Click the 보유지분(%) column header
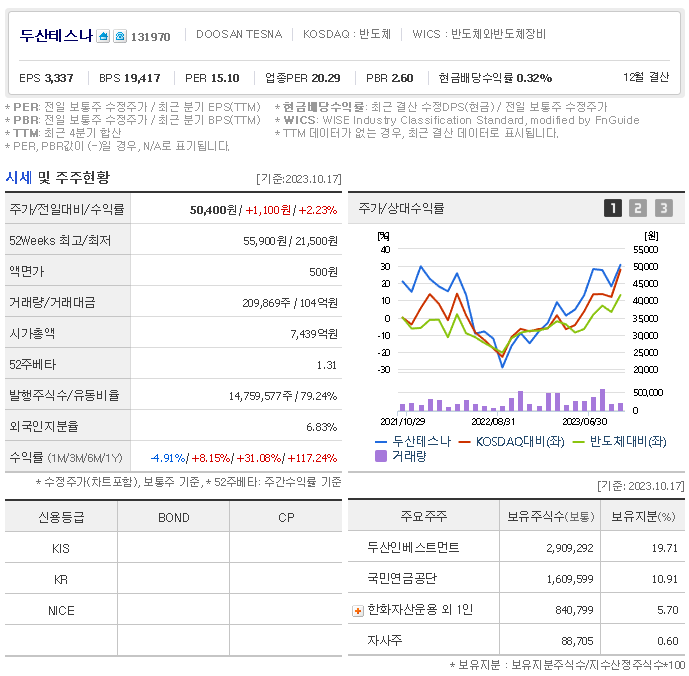This screenshot has height=676, width=689. click(643, 516)
